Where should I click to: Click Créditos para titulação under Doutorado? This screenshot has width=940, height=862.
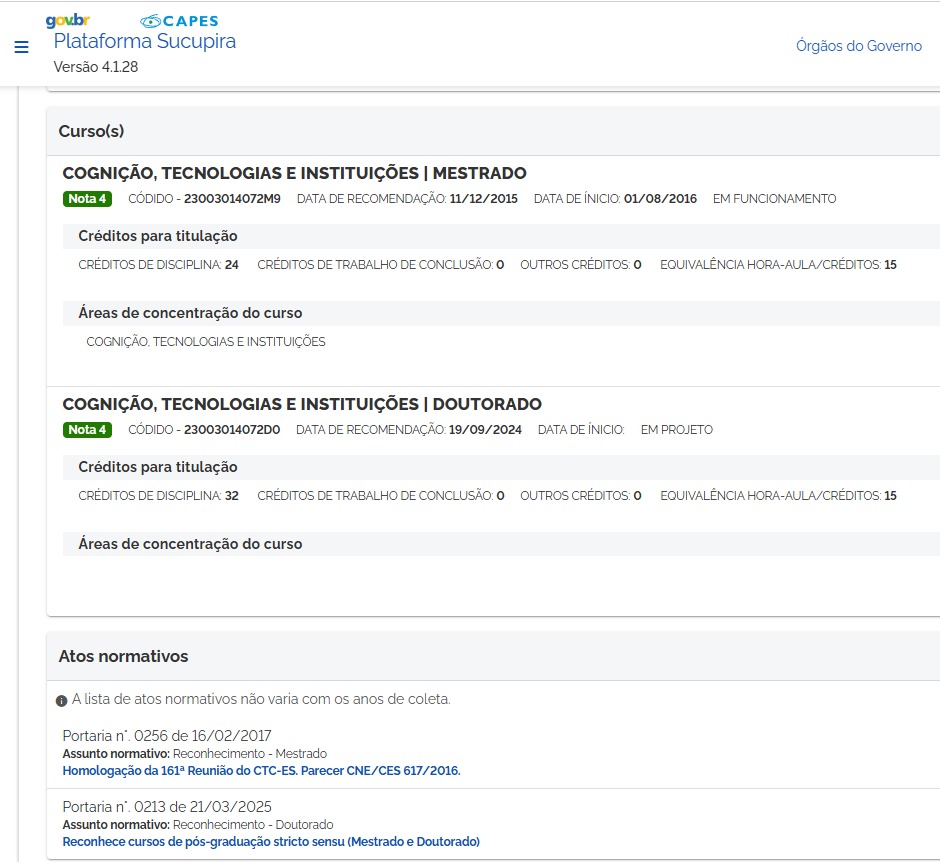158,467
